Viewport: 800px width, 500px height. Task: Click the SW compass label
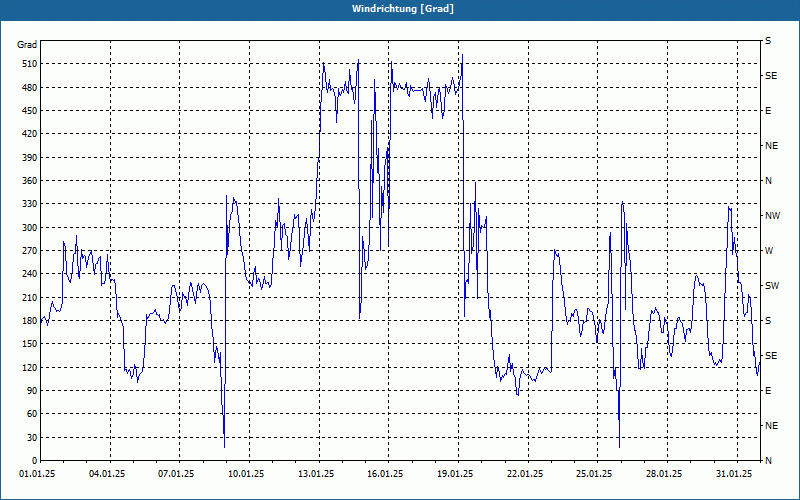[x=772, y=286]
